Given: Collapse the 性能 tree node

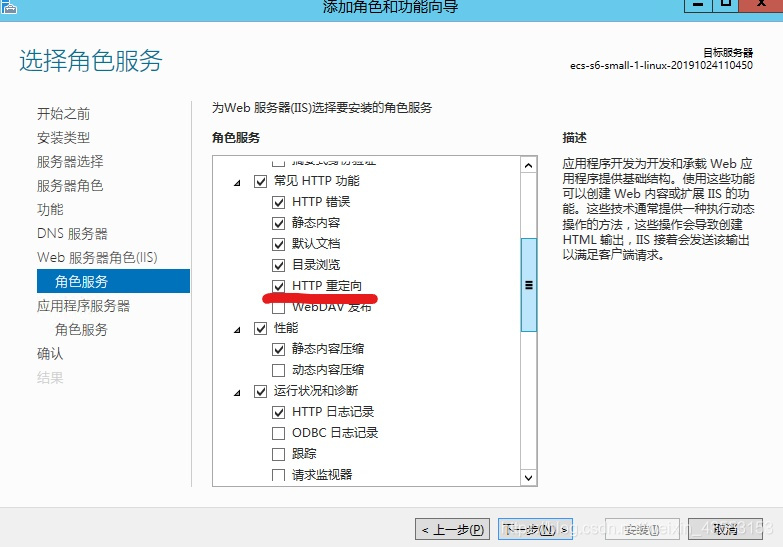Looking at the screenshot, I should (237, 329).
